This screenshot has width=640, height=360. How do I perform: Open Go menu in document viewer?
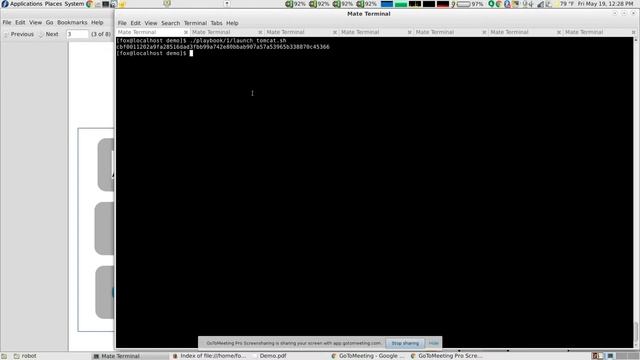pos(49,22)
